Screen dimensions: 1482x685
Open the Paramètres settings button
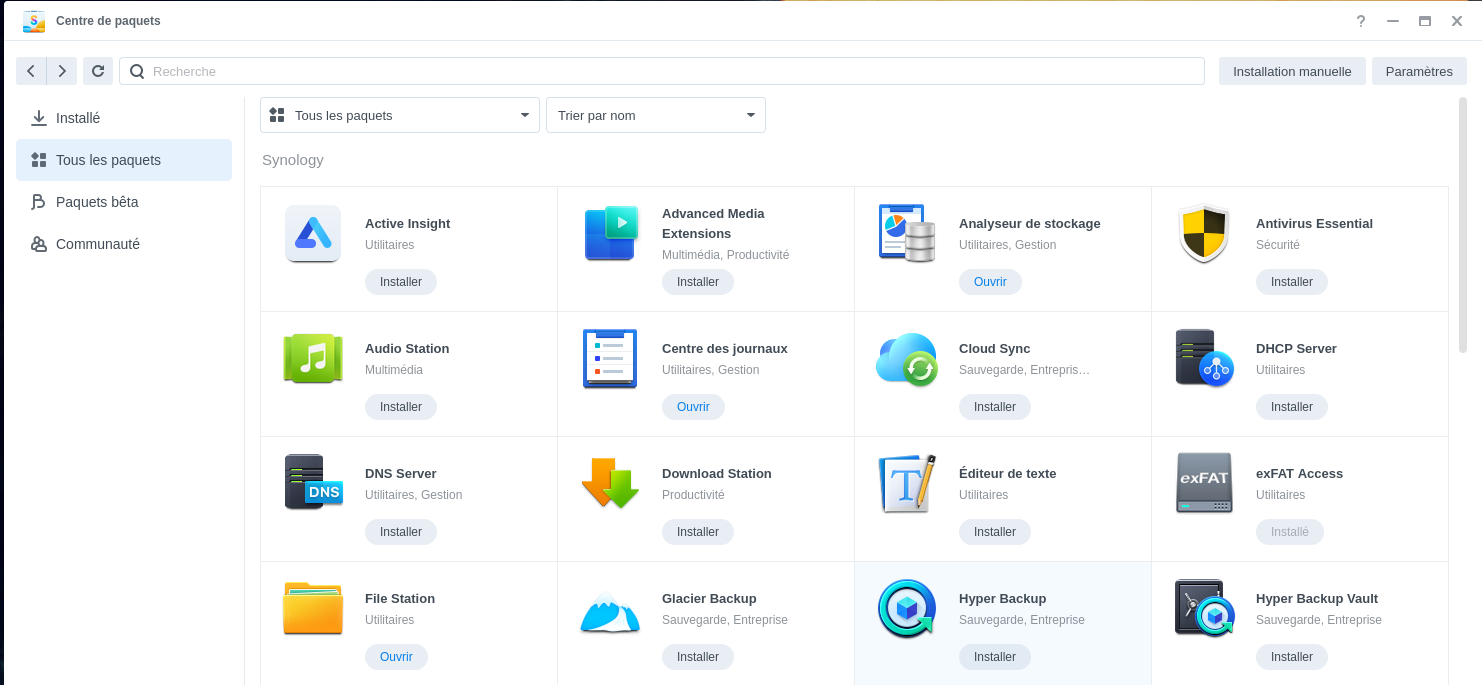tap(1419, 71)
